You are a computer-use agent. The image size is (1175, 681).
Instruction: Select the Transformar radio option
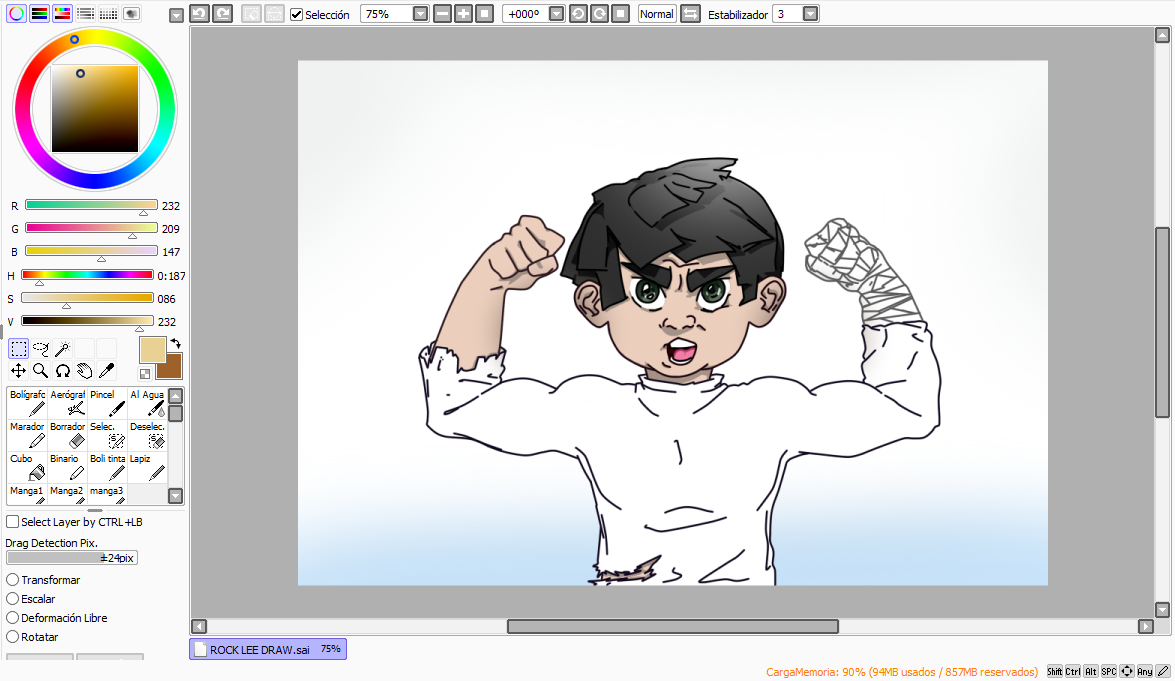coord(13,580)
